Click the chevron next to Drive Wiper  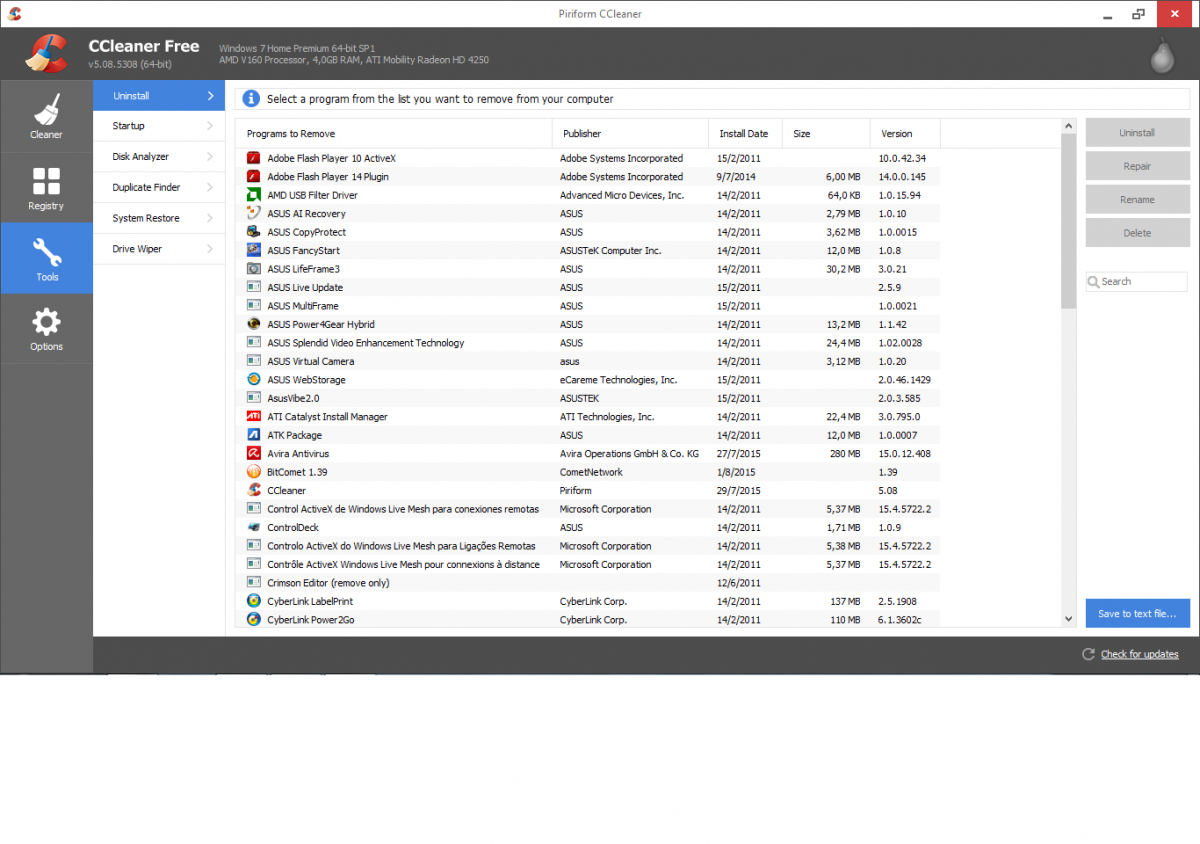(210, 249)
